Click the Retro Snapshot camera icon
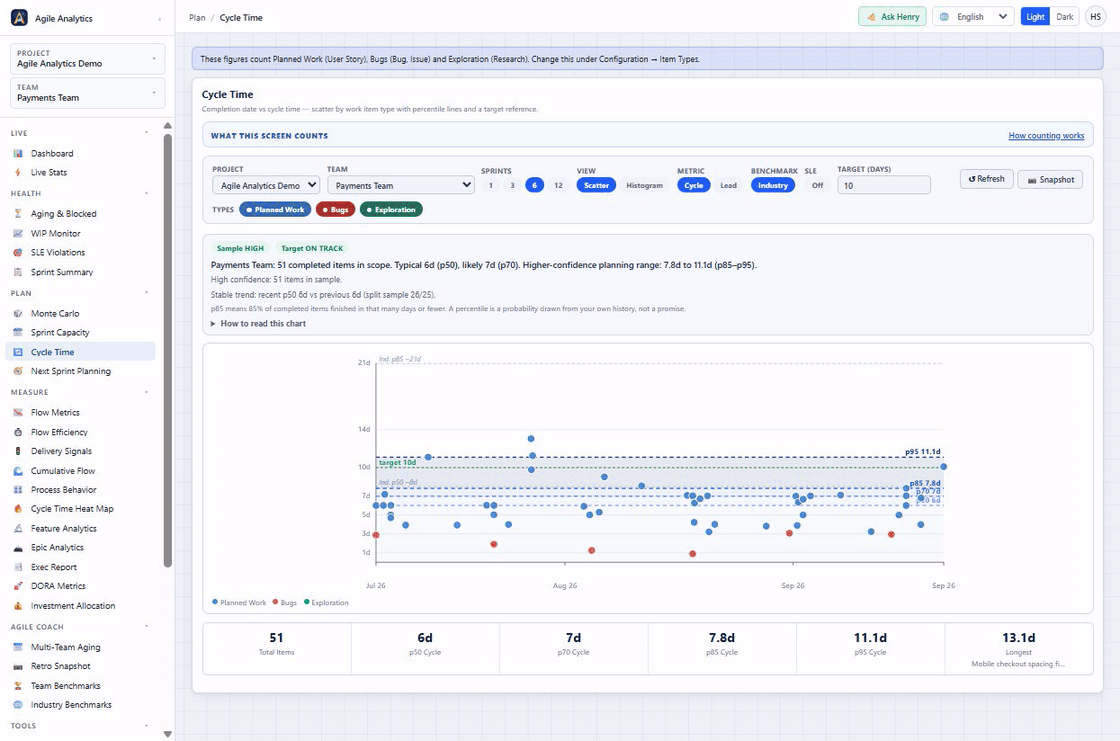 (x=18, y=666)
